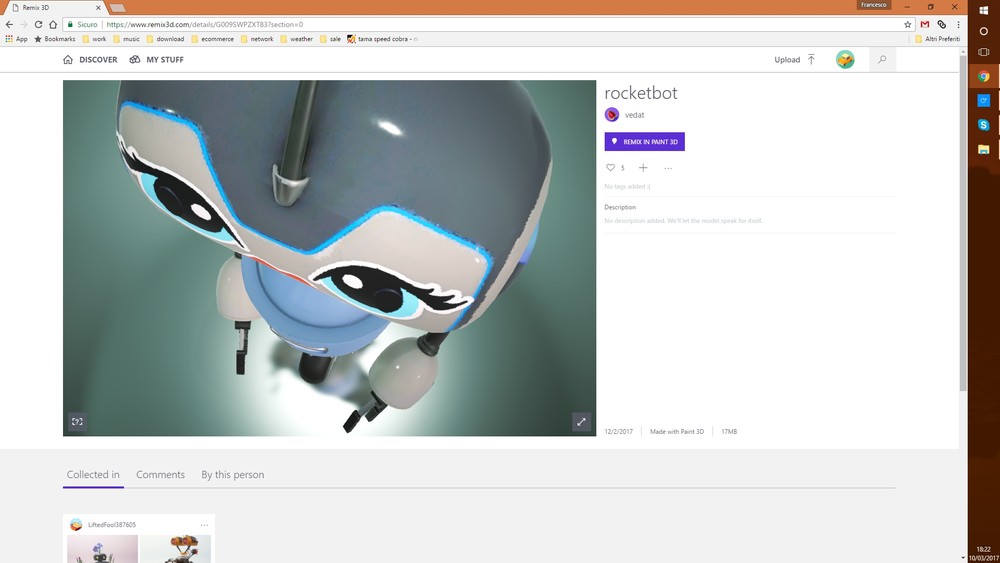The width and height of the screenshot is (1000, 563).
Task: Reset the 3D model view icon
Action: [77, 421]
